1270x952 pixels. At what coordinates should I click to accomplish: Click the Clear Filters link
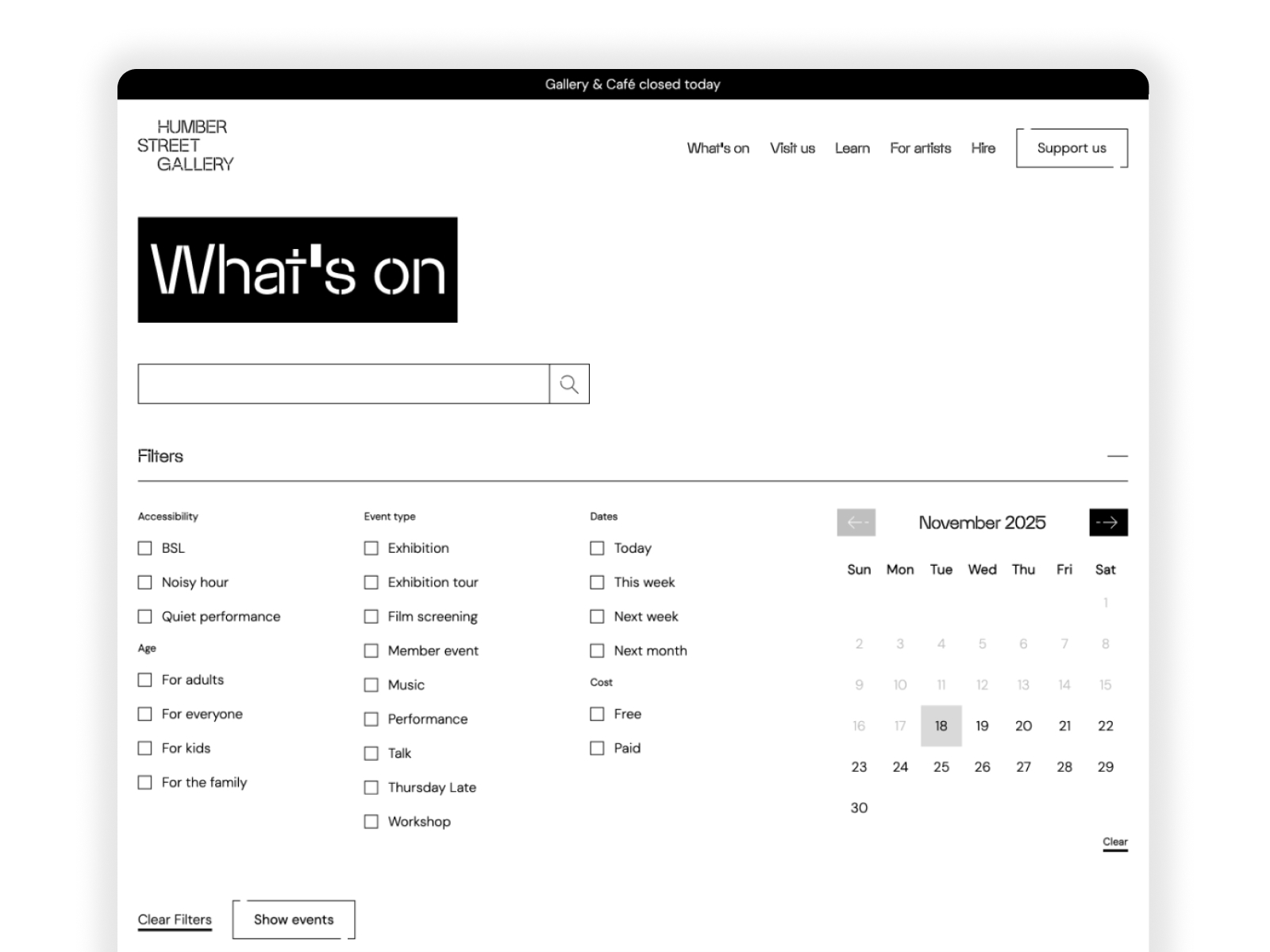tap(175, 919)
